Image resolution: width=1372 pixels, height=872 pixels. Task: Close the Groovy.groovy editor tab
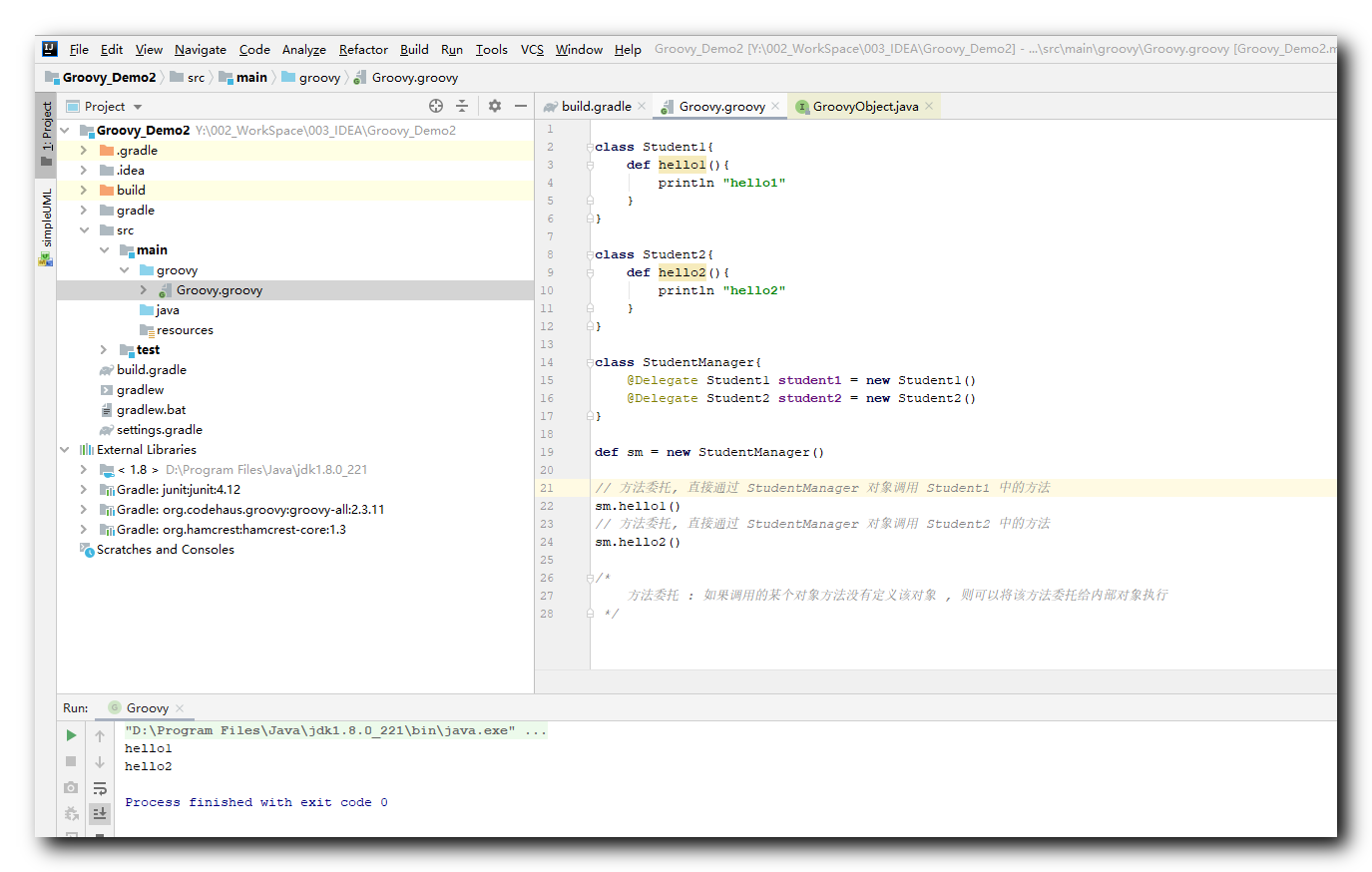tap(775, 106)
